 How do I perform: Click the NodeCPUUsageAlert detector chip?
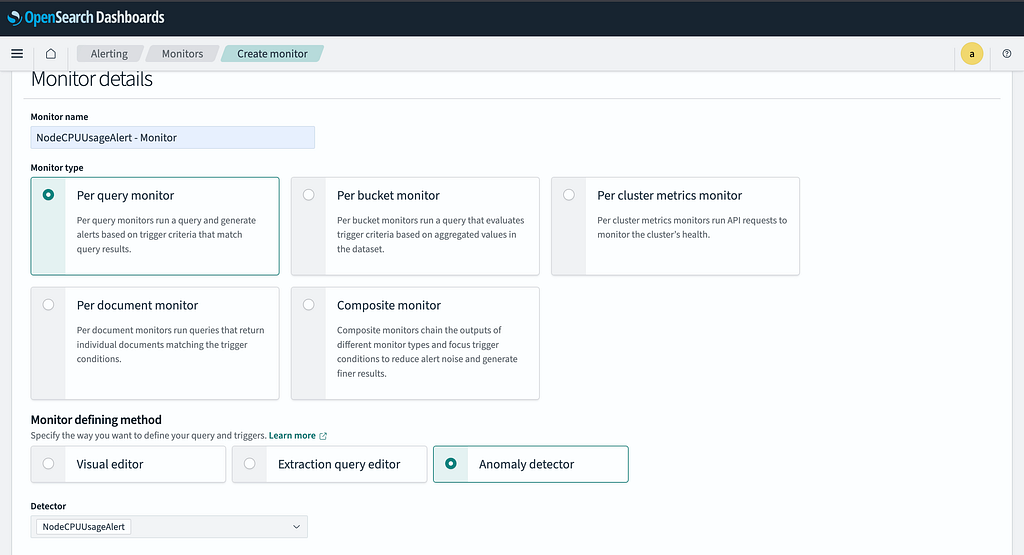pyautogui.click(x=84, y=527)
